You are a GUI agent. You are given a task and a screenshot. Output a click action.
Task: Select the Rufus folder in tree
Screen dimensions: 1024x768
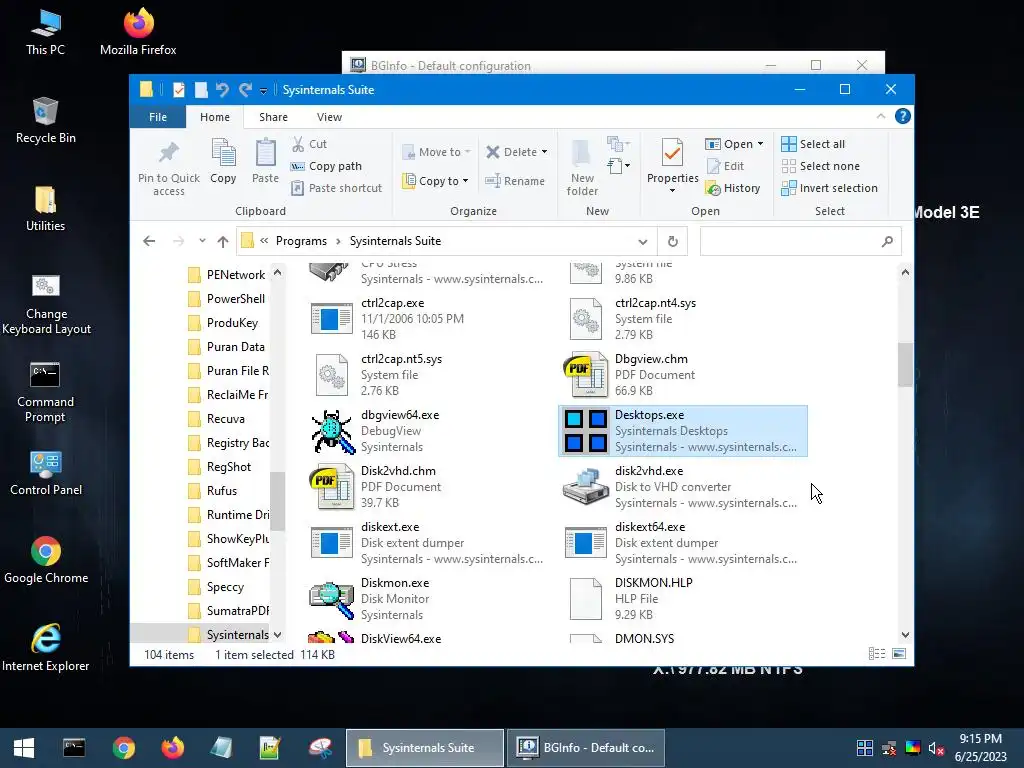pos(222,491)
